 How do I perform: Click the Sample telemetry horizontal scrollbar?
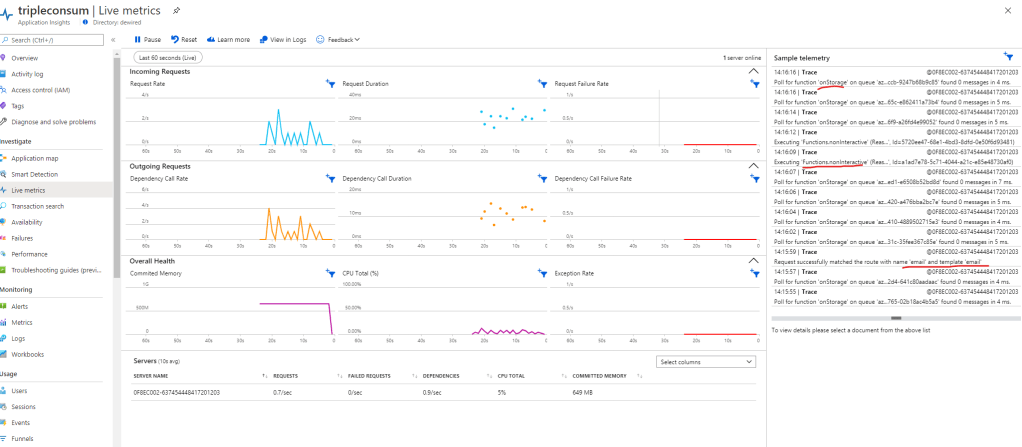pos(895,318)
